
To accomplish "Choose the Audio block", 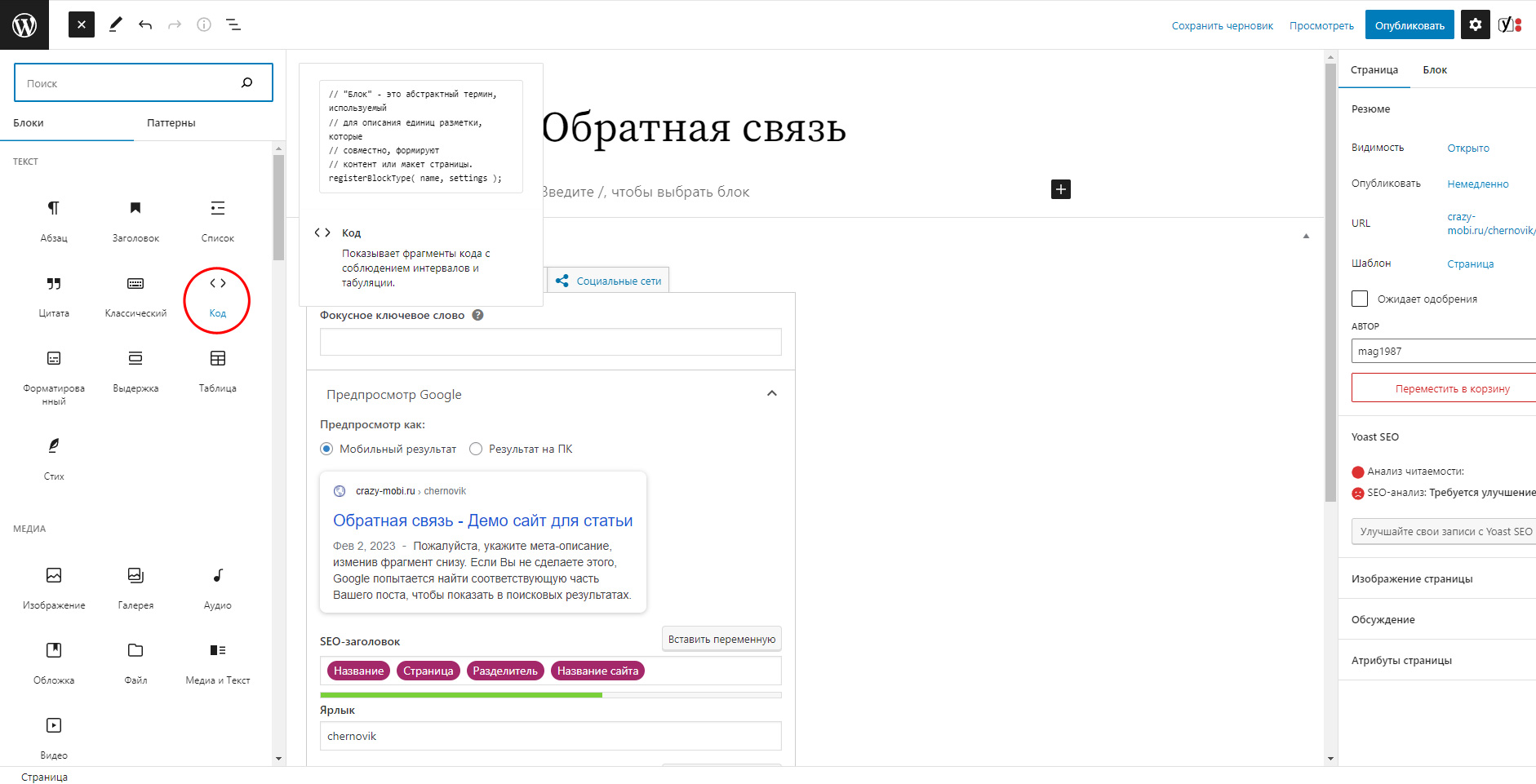I will (217, 587).
